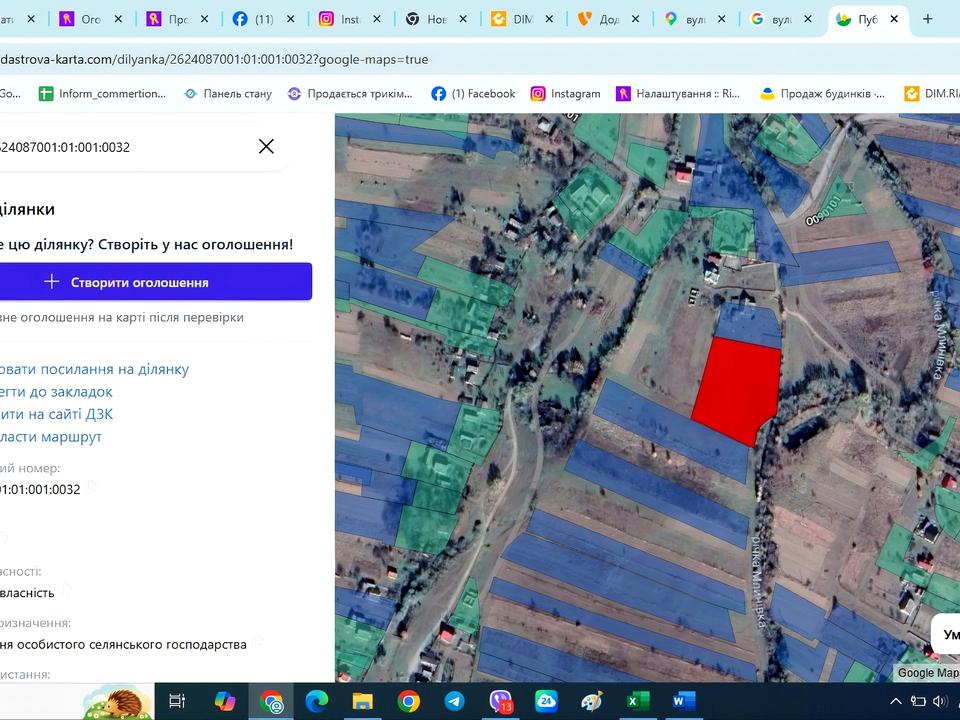Open the Inform_commertion bookmark

[102, 93]
